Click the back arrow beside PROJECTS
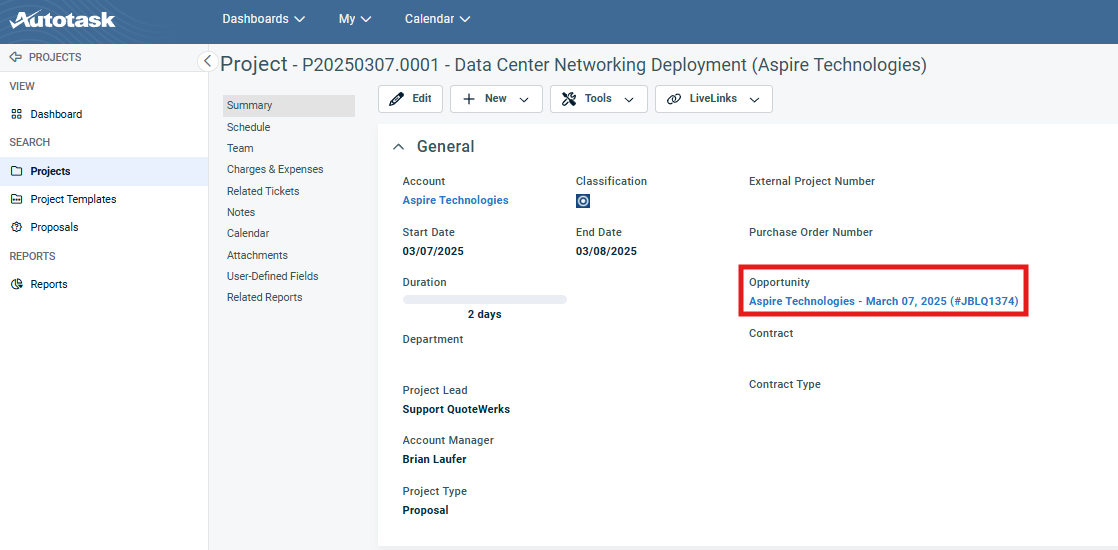Image resolution: width=1118 pixels, height=550 pixels. coord(16,57)
